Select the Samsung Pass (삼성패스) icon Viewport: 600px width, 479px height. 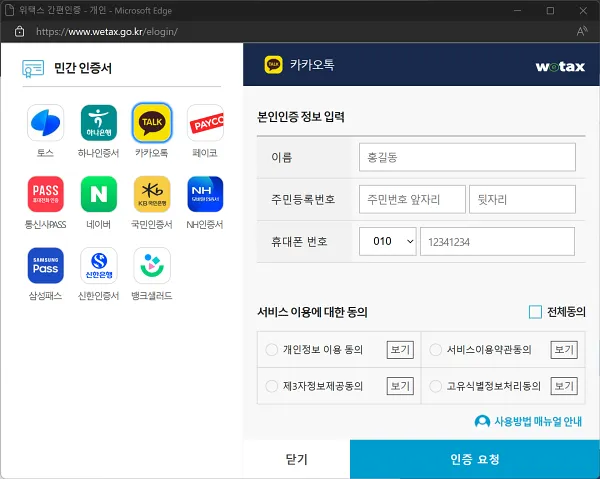pos(46,266)
